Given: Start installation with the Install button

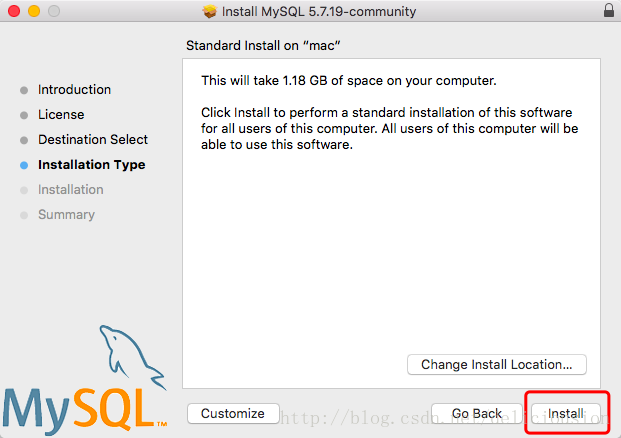Looking at the screenshot, I should point(566,413).
